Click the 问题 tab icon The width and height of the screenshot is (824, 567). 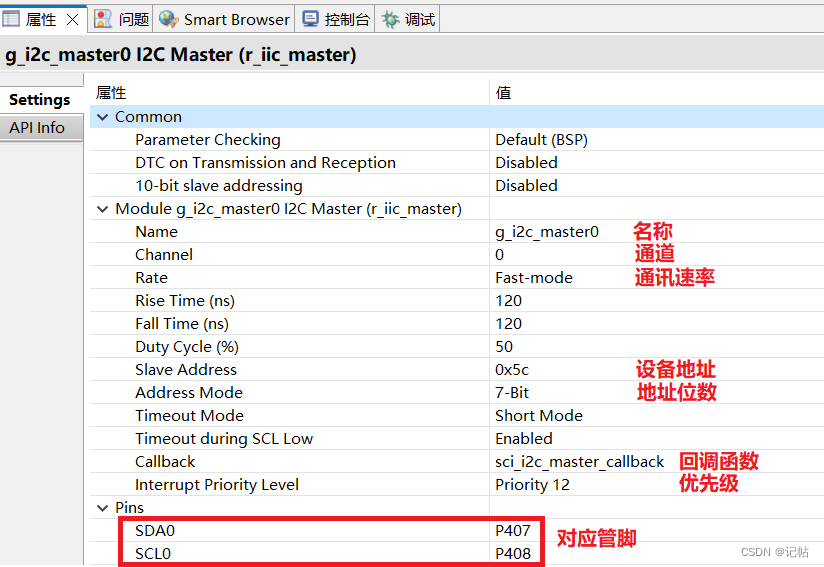(102, 19)
